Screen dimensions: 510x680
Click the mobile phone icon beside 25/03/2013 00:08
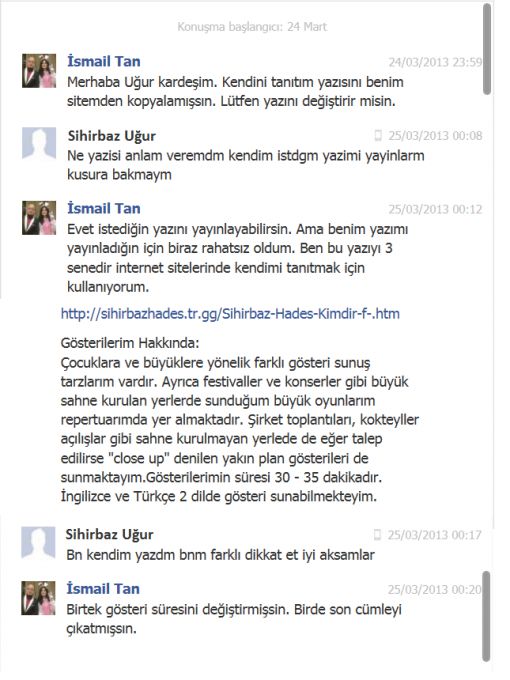378,136
